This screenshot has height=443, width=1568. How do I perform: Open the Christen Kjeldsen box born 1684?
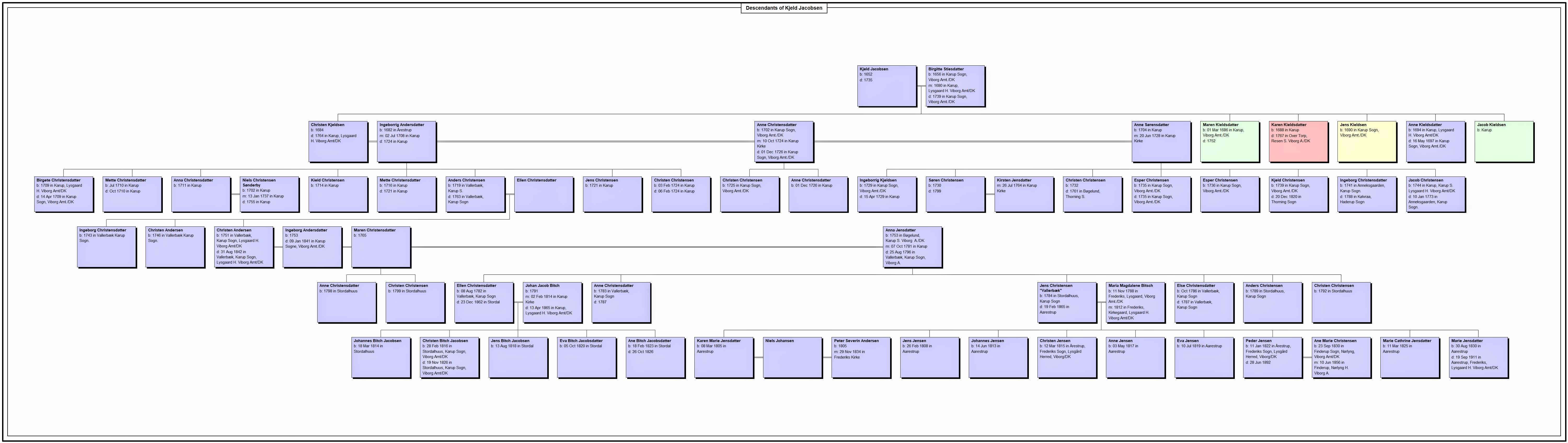click(x=338, y=141)
